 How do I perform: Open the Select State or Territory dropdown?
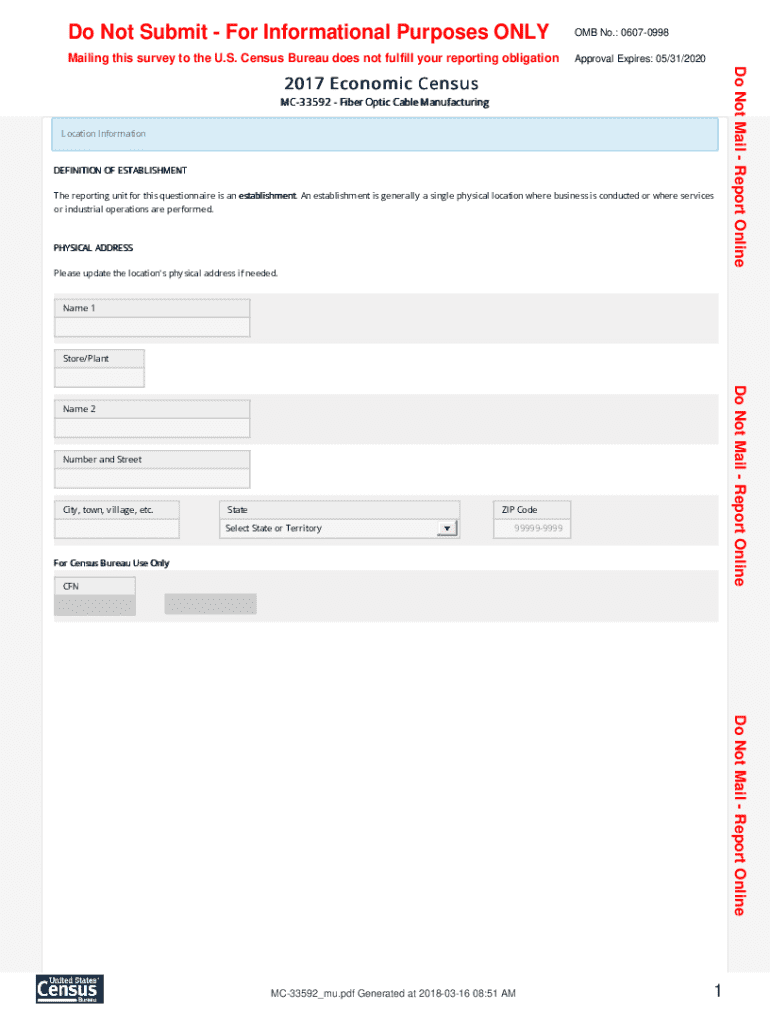pyautogui.click(x=329, y=529)
